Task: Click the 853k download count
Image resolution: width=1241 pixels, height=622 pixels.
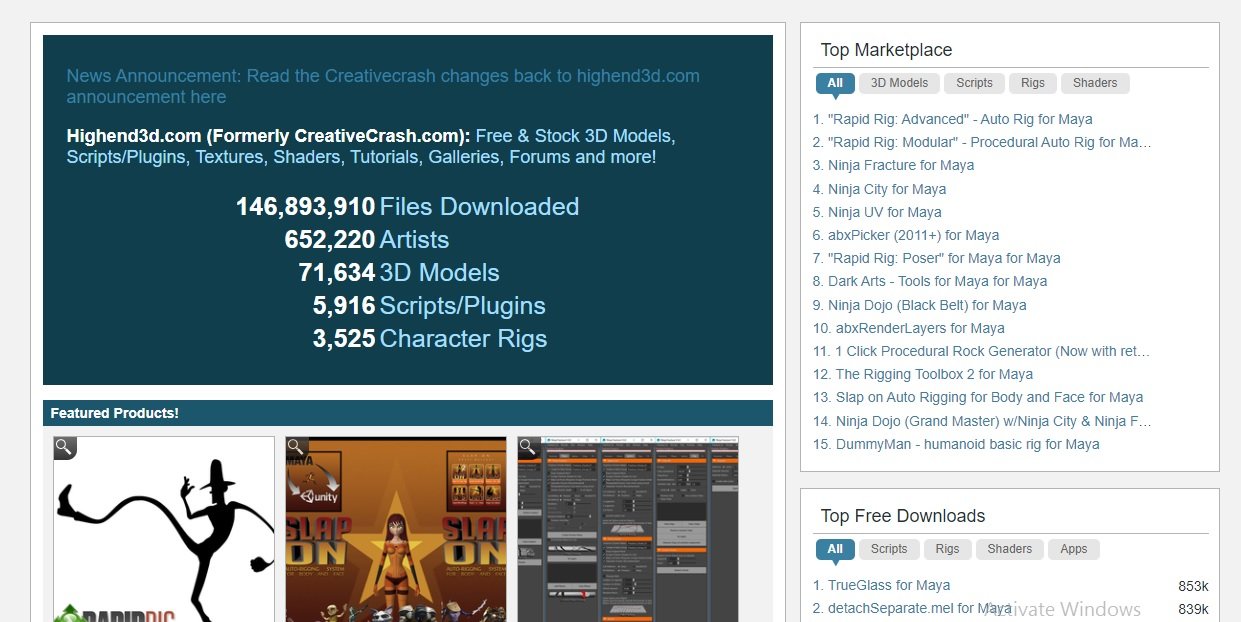Action: [1193, 586]
